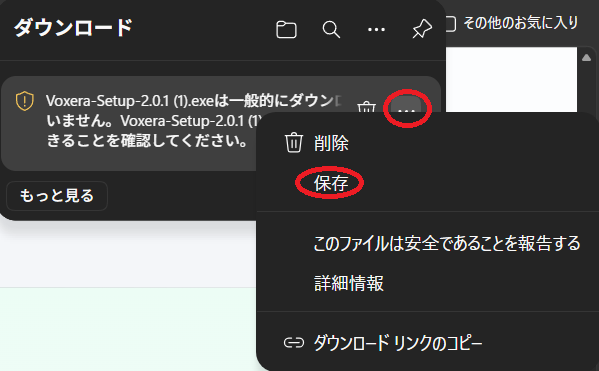This screenshot has width=599, height=371.
Task: Open 詳細情報 from the context menu
Action: [427, 283]
